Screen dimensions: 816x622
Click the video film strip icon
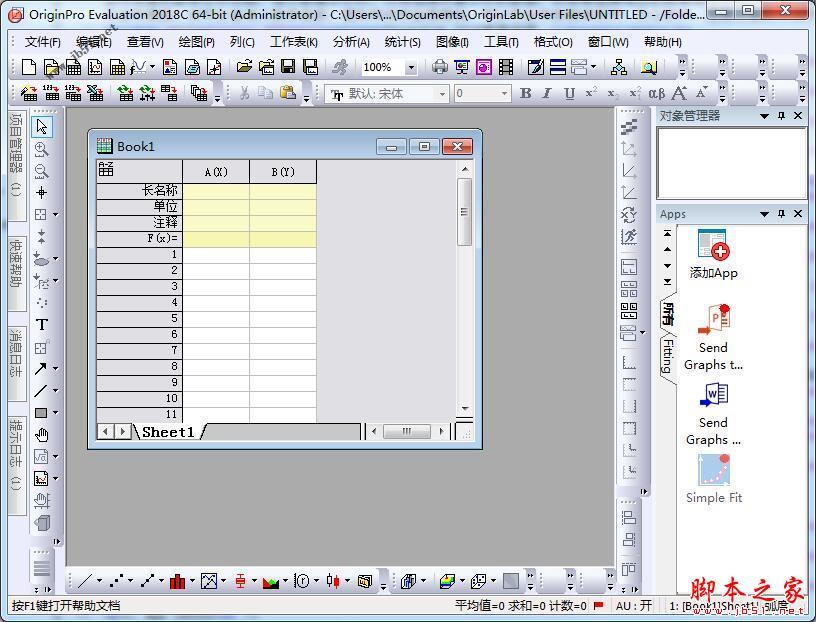tap(506, 67)
